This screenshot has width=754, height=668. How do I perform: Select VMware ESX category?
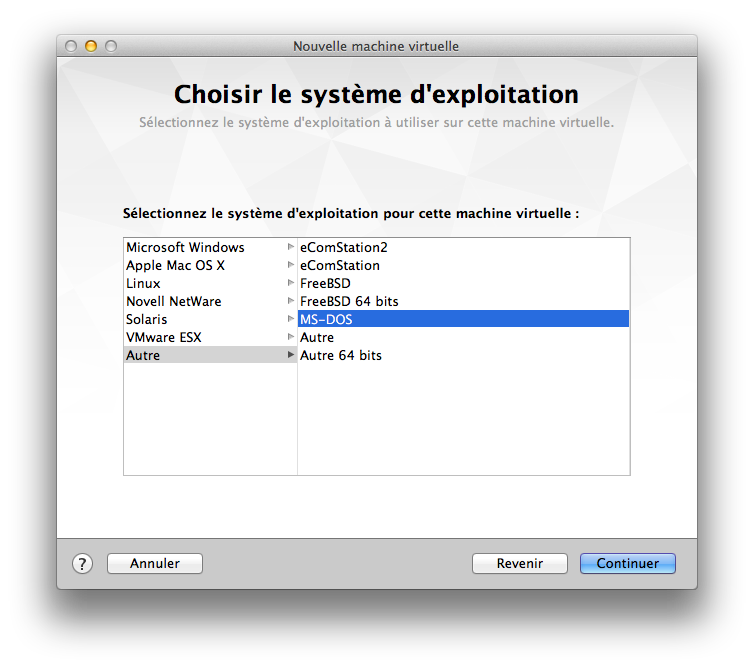click(x=210, y=337)
